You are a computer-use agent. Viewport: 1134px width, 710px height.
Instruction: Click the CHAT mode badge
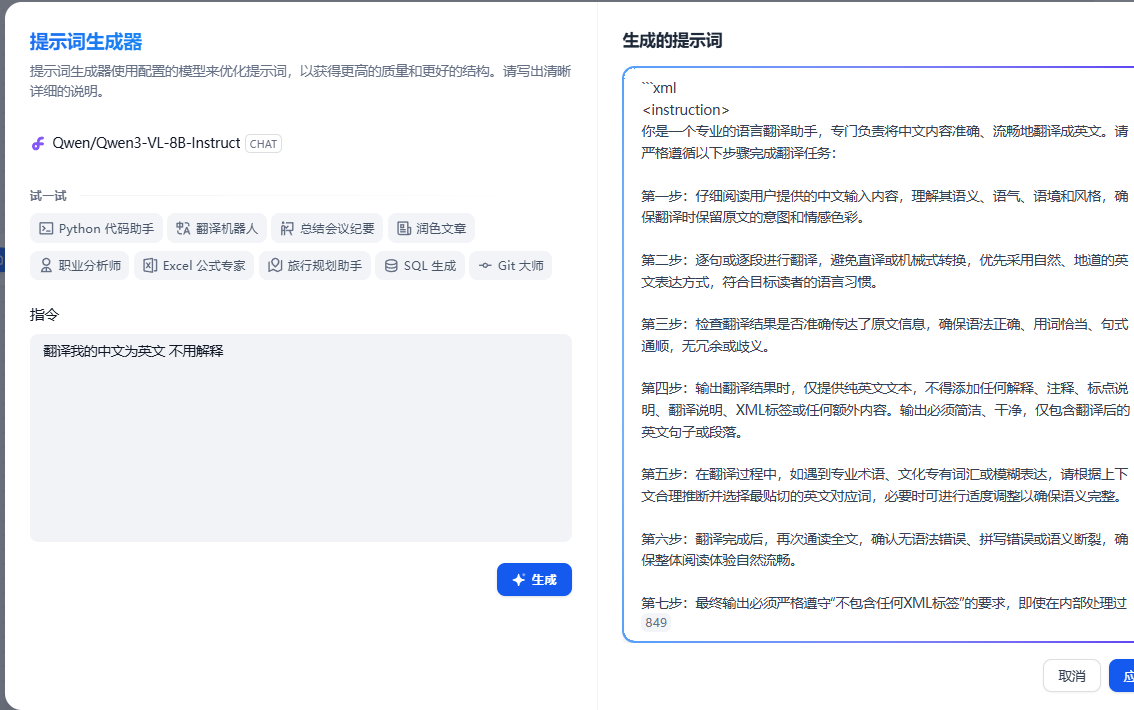(x=263, y=144)
